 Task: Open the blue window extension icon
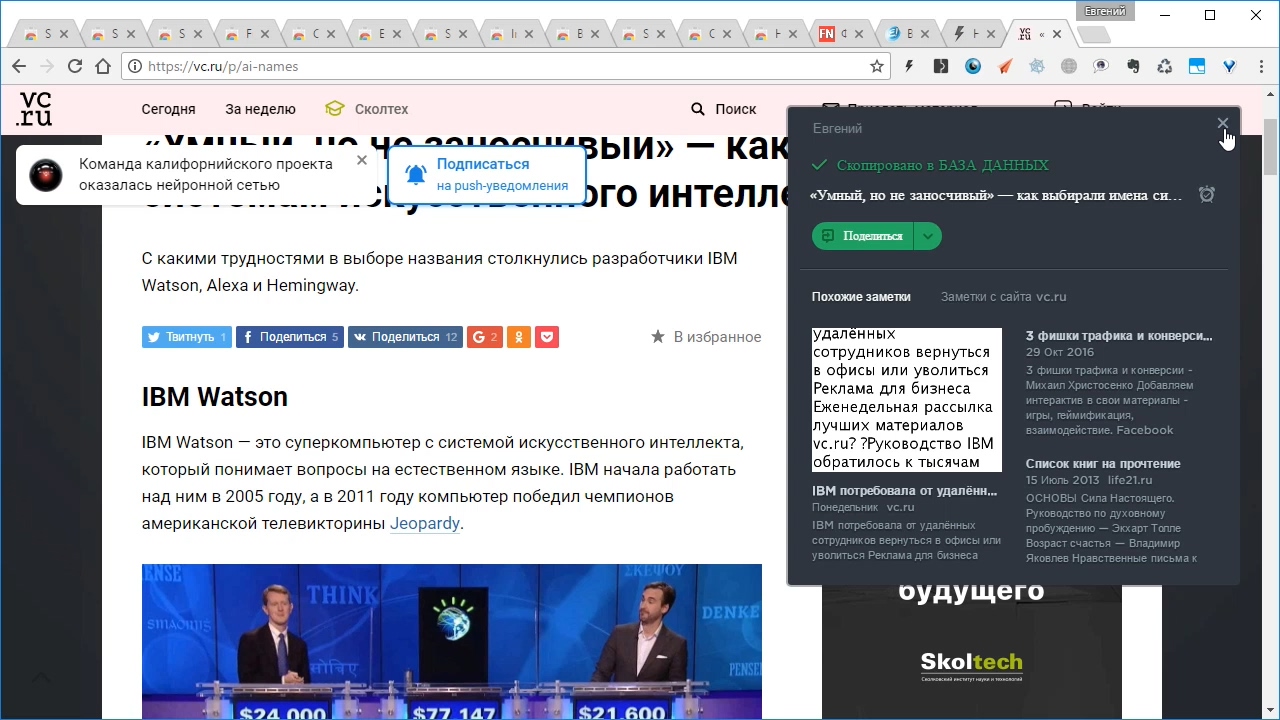click(1197, 66)
